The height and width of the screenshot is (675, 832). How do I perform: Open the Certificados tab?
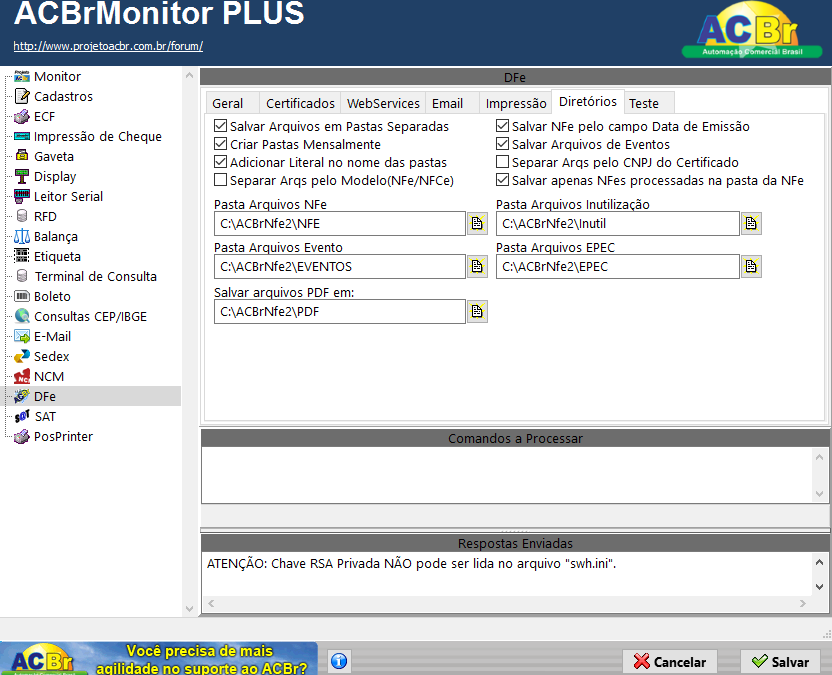tap(300, 103)
